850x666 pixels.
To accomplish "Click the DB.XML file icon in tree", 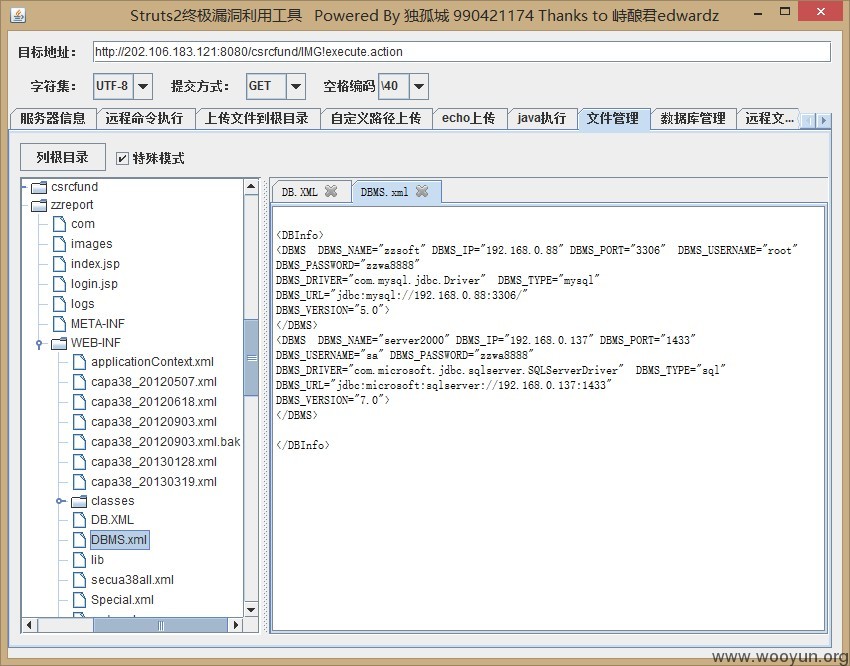I will coord(79,520).
